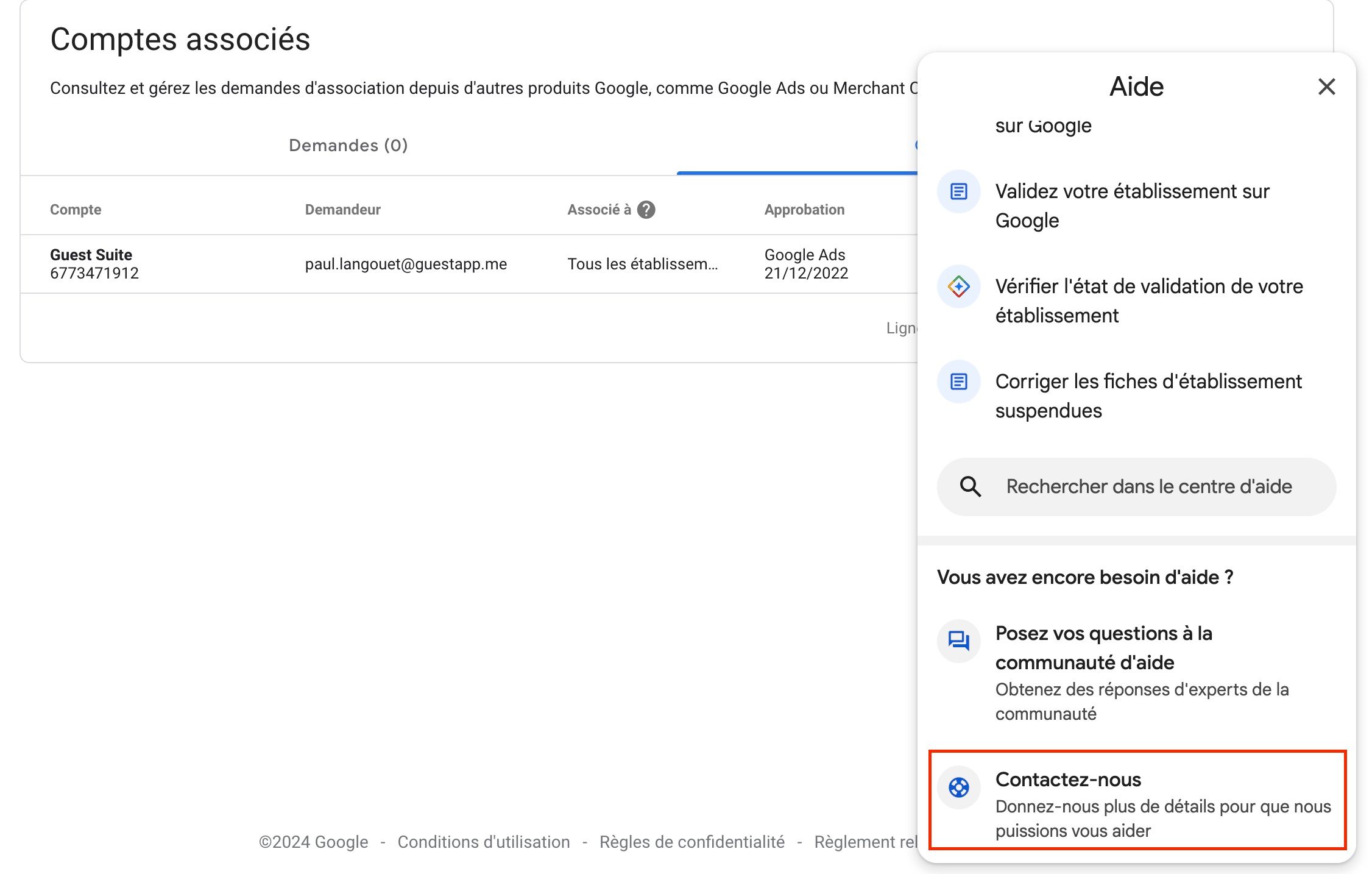
Task: Click the Demandeur column header
Action: (342, 210)
